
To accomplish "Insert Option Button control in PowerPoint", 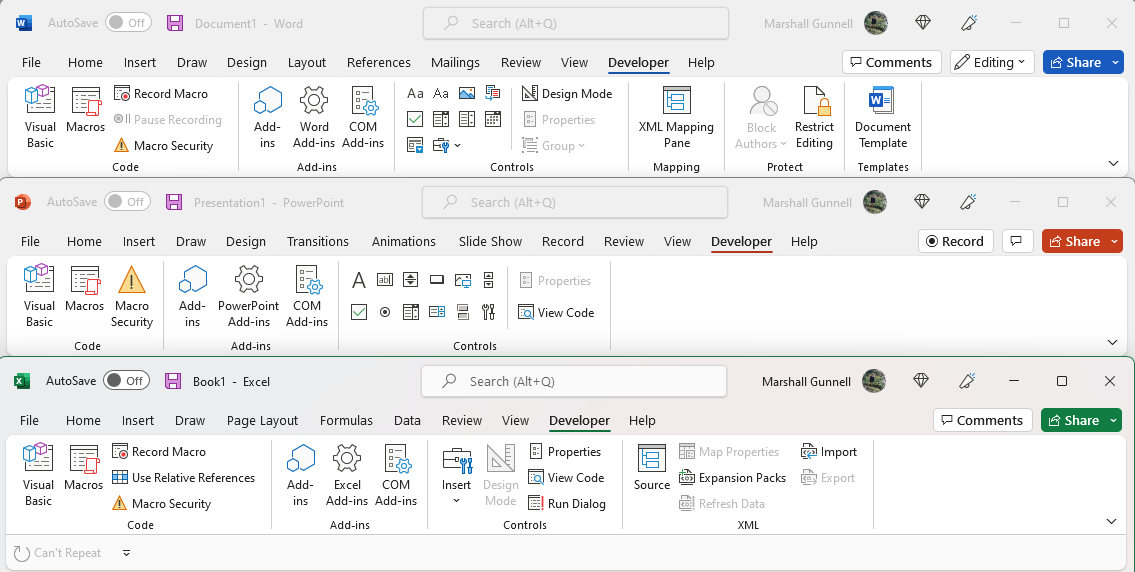I will [385, 312].
